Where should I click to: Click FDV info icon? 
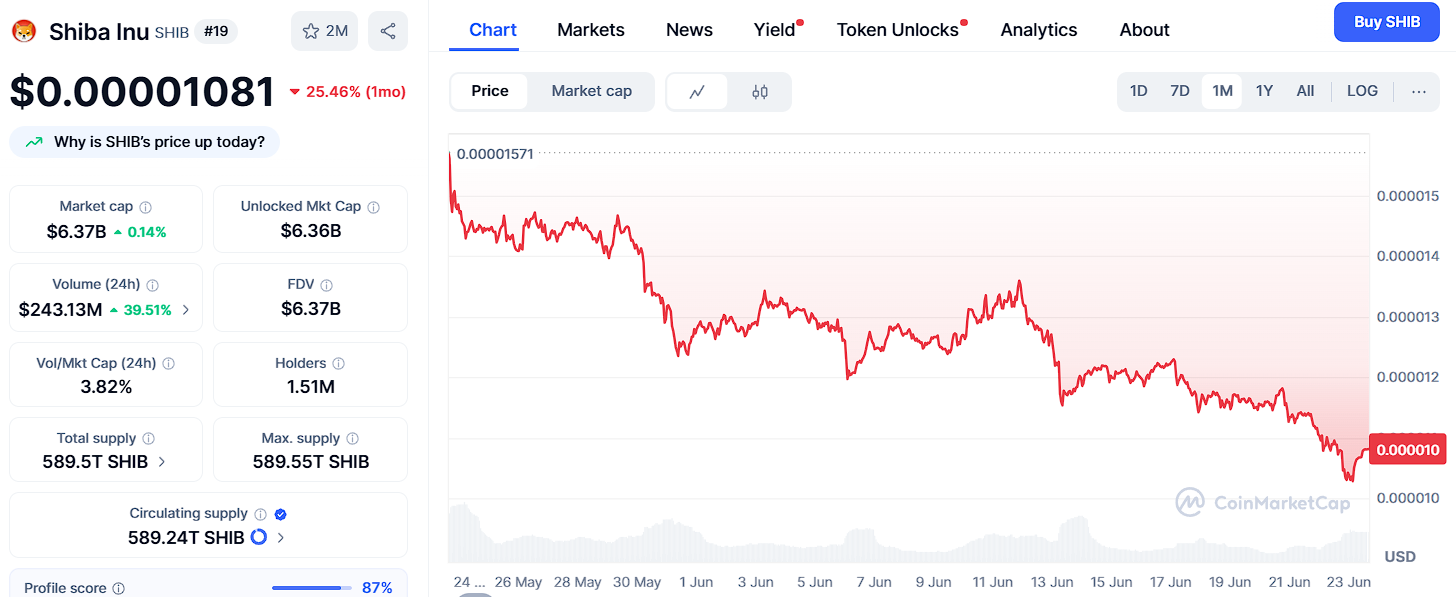coord(327,285)
